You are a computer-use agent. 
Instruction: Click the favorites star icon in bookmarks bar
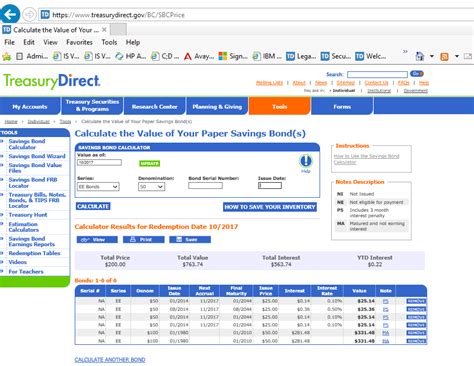[6, 56]
